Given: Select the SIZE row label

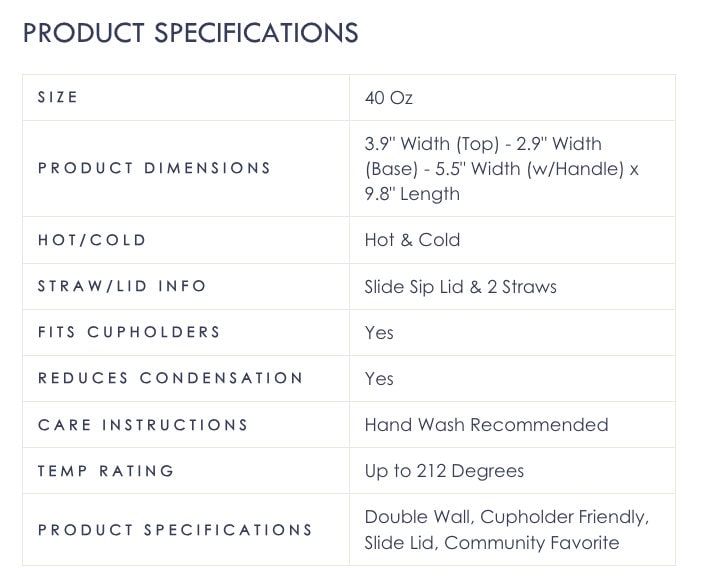Looking at the screenshot, I should pyautogui.click(x=58, y=97).
